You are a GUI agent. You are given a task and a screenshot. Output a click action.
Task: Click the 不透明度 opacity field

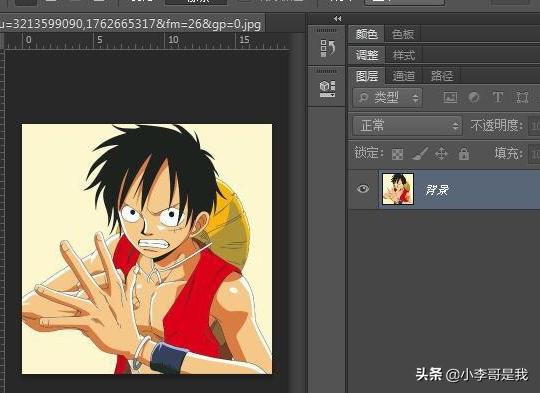tap(534, 126)
